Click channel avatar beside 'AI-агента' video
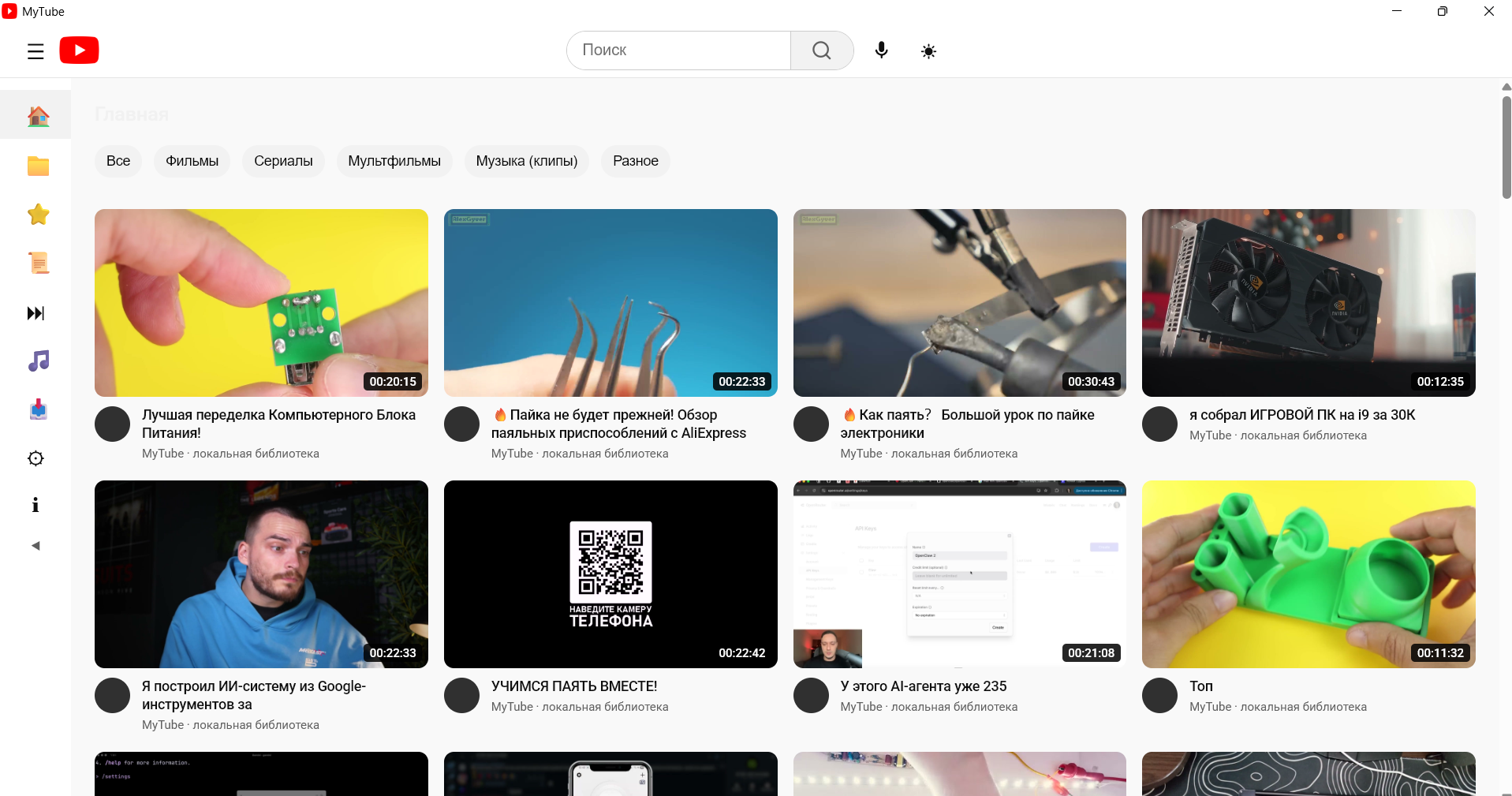The image size is (1512, 796). [811, 696]
